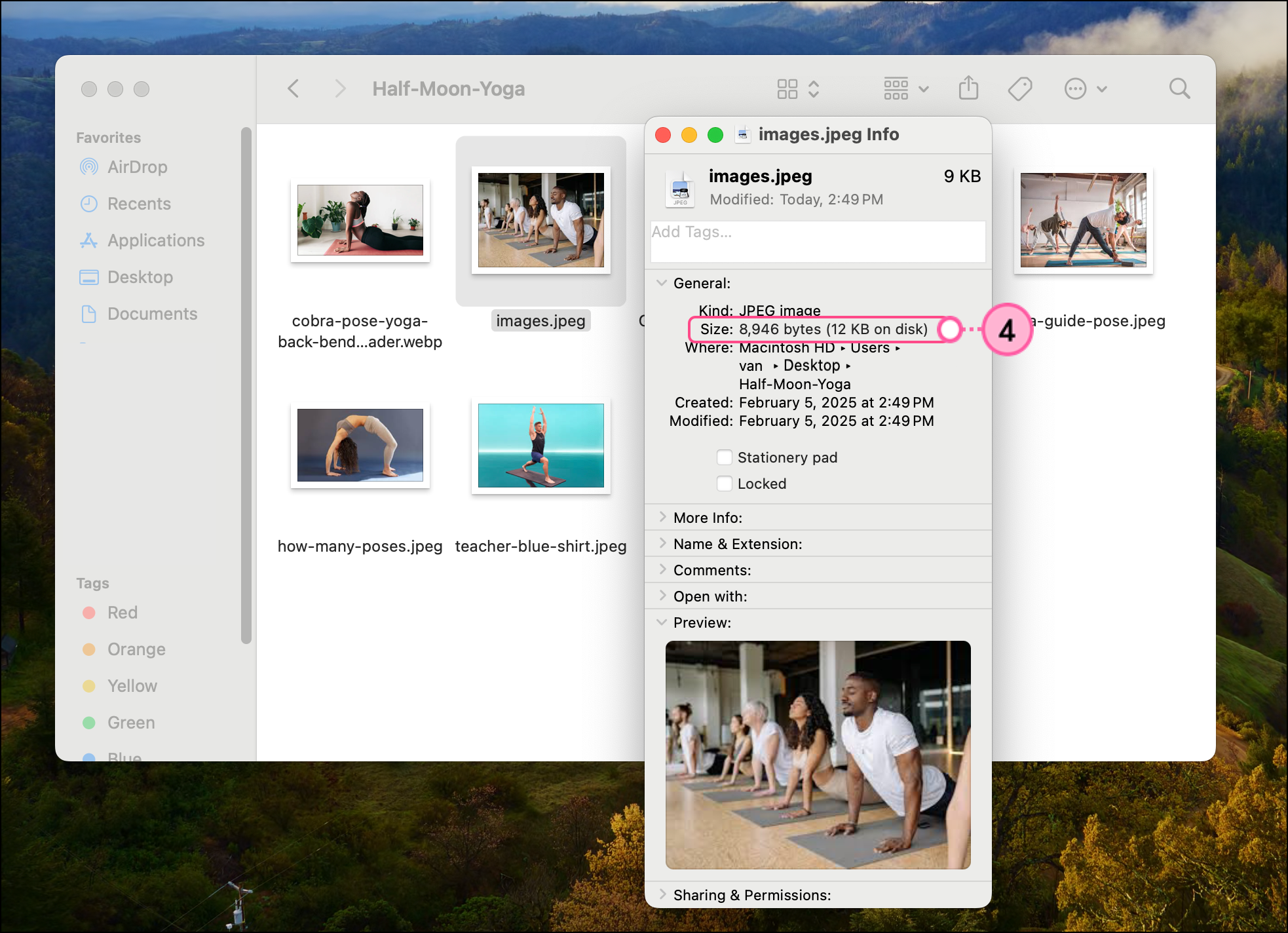Click the Created date value
Image resolution: width=1288 pixels, height=933 pixels.
[837, 402]
